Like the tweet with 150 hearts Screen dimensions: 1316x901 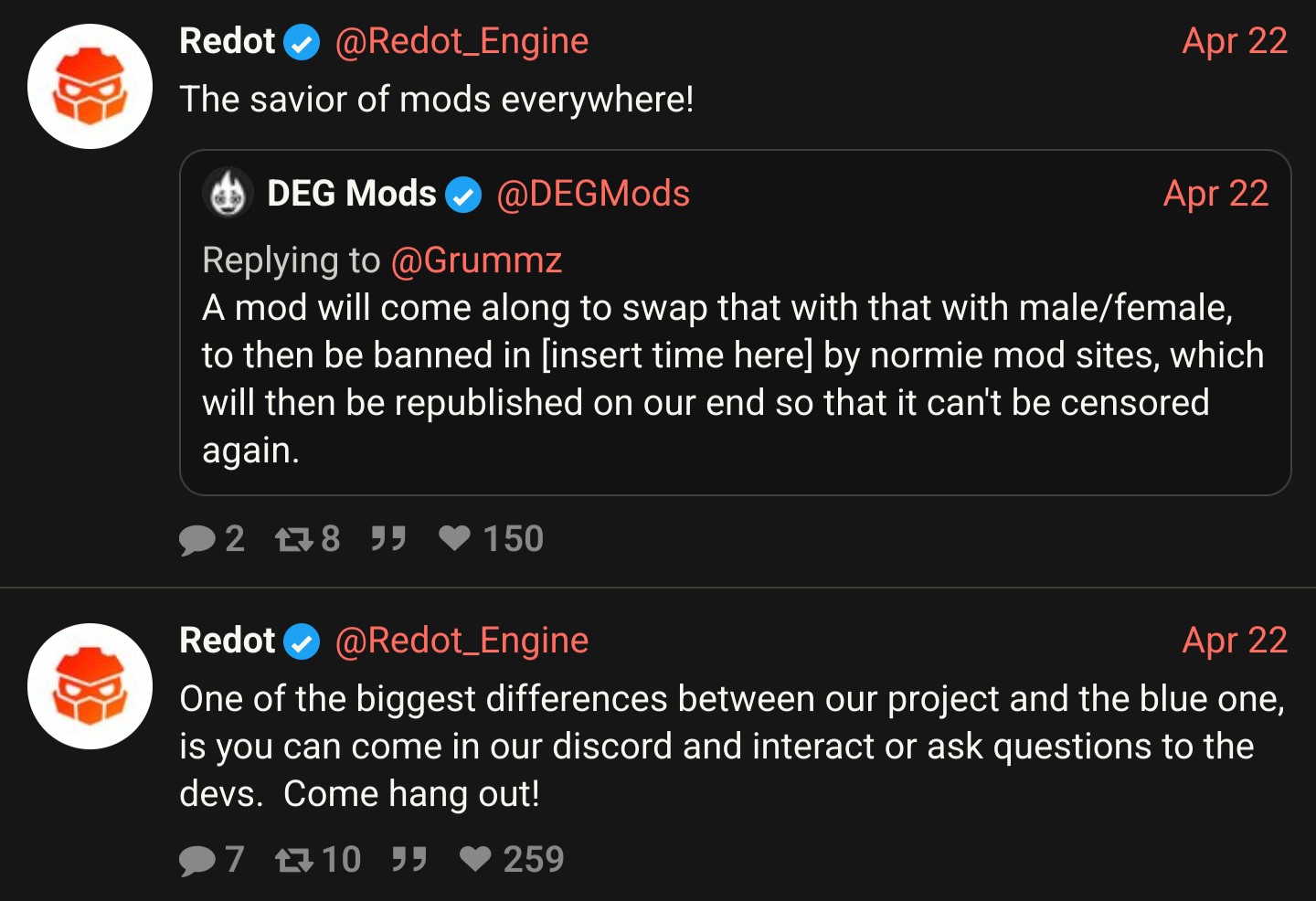click(454, 538)
